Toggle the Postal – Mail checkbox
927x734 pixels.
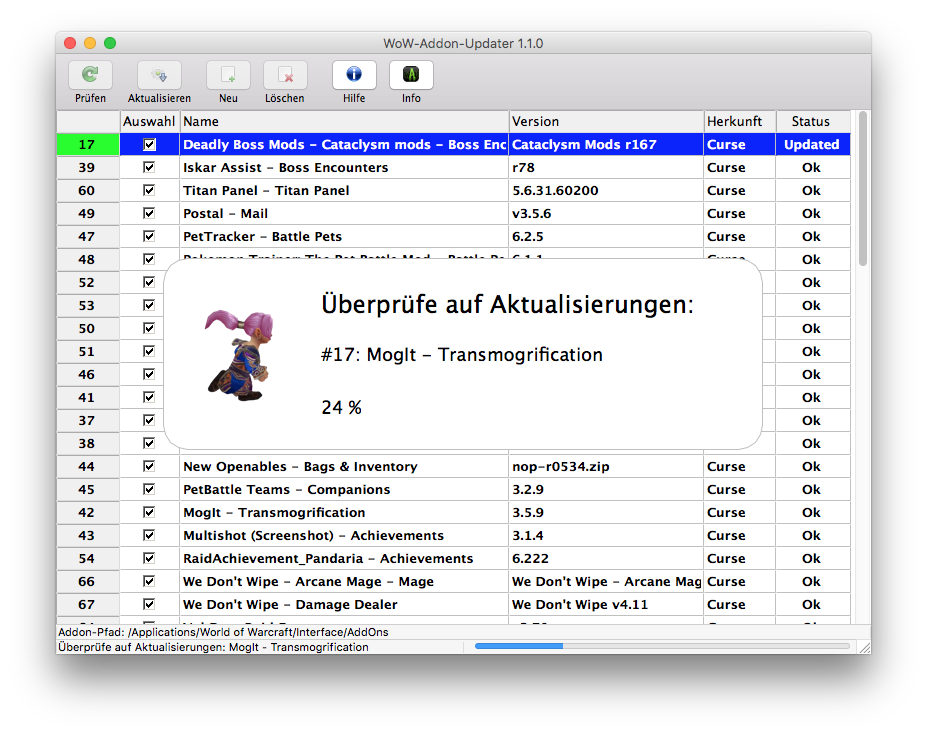point(149,213)
